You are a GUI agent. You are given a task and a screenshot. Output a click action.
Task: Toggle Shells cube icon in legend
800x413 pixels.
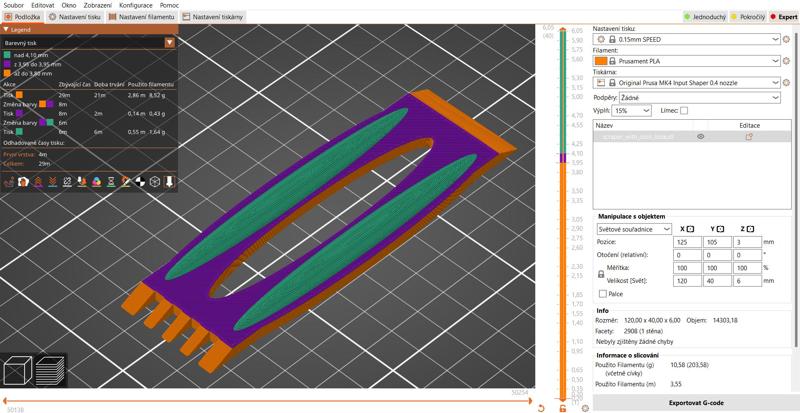(155, 182)
